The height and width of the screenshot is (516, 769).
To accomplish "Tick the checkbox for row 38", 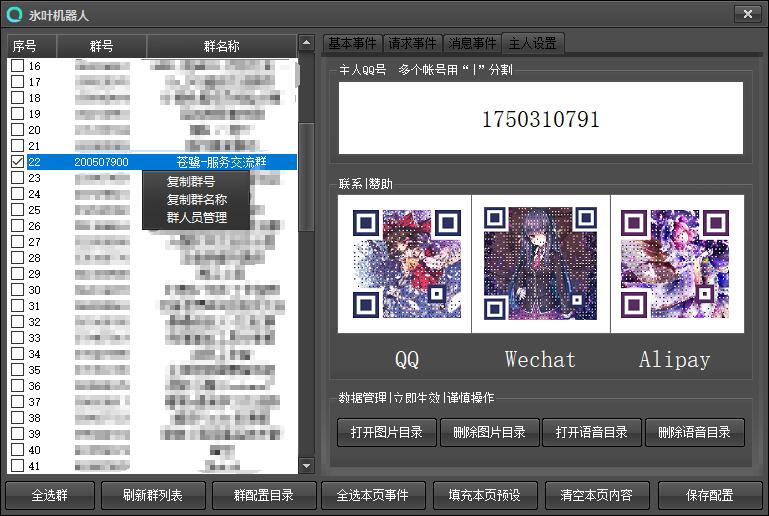I will click(x=18, y=418).
